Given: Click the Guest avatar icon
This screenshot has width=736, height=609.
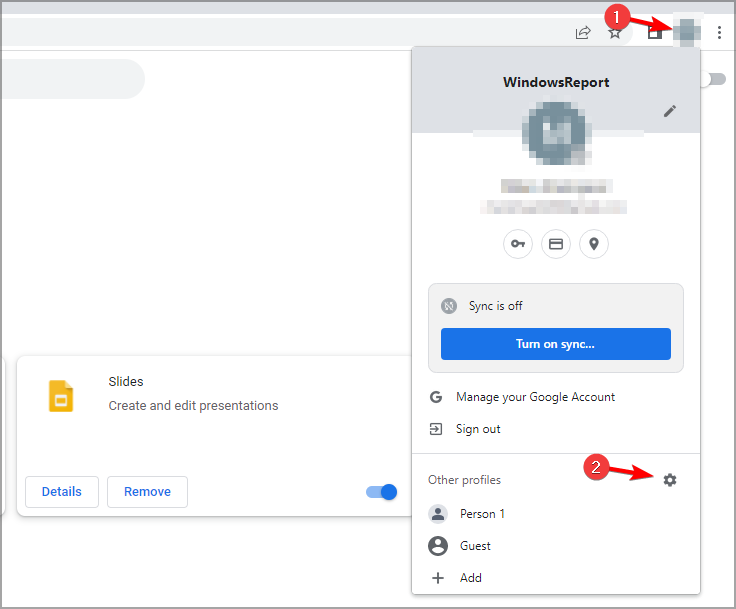Looking at the screenshot, I should coord(438,546).
